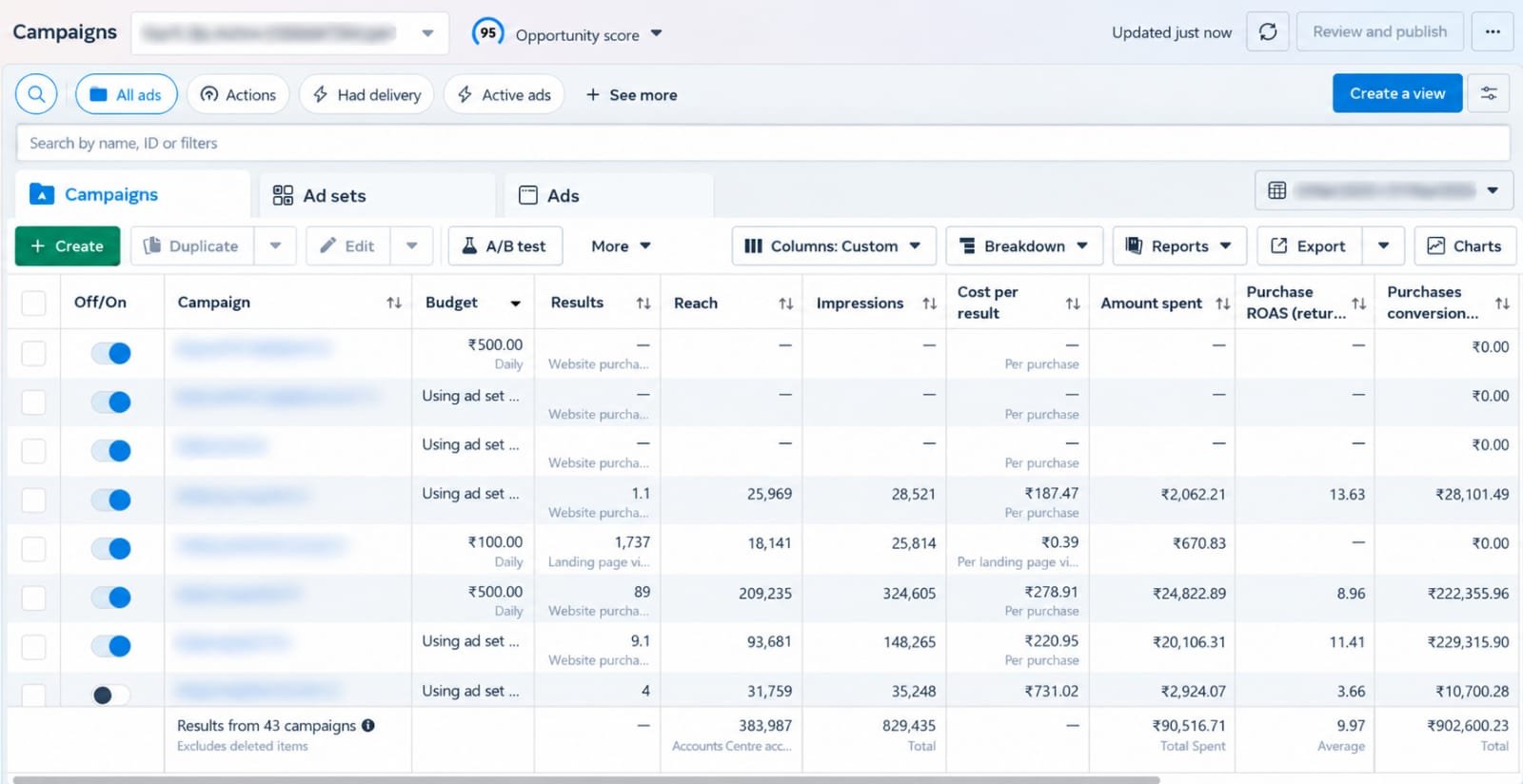
Task: Expand the Opportunity score dropdown arrow
Action: tap(656, 33)
